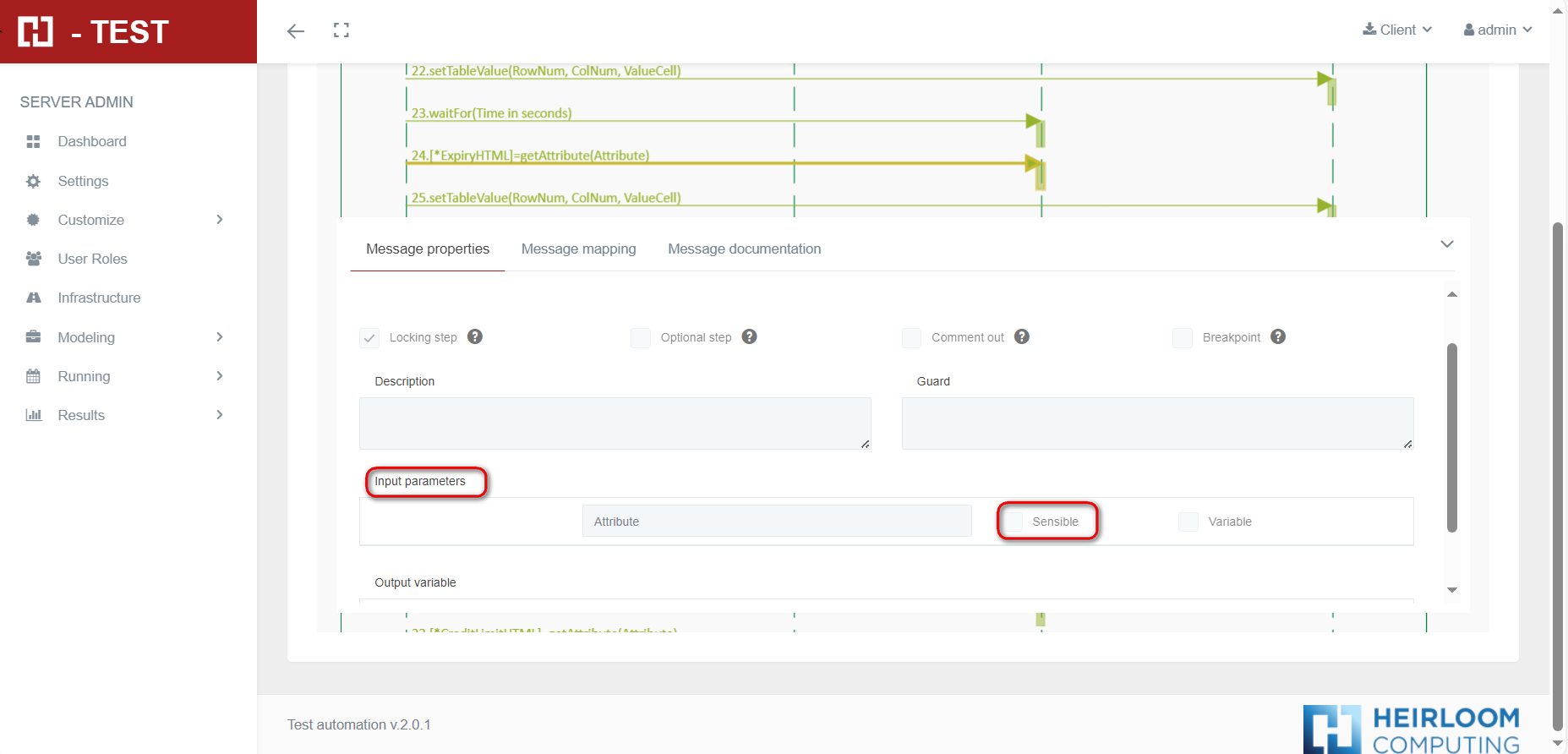Click the Settings gear icon in sidebar
The width and height of the screenshot is (1568, 754).
[34, 181]
